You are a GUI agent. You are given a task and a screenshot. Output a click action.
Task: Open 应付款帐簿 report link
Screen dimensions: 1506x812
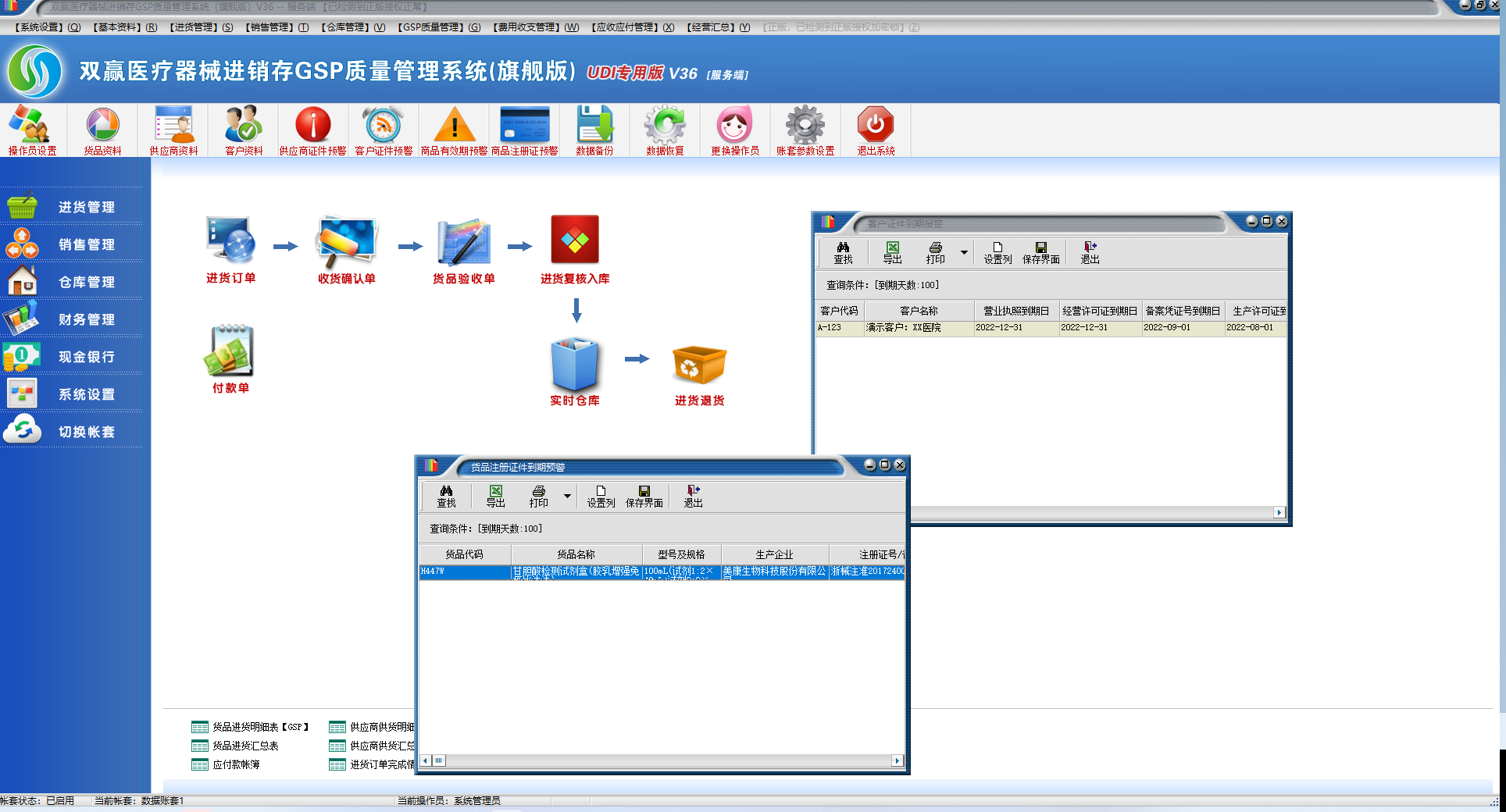226,764
